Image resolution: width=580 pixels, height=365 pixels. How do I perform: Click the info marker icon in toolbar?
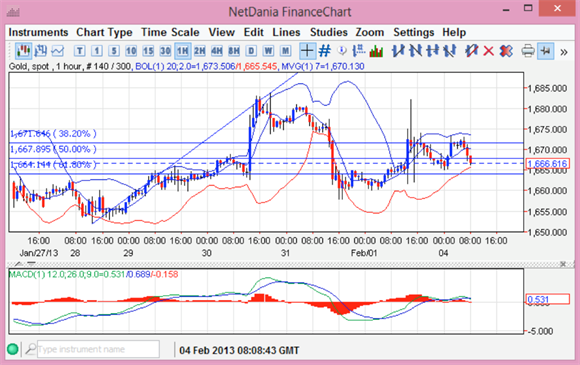[342, 51]
